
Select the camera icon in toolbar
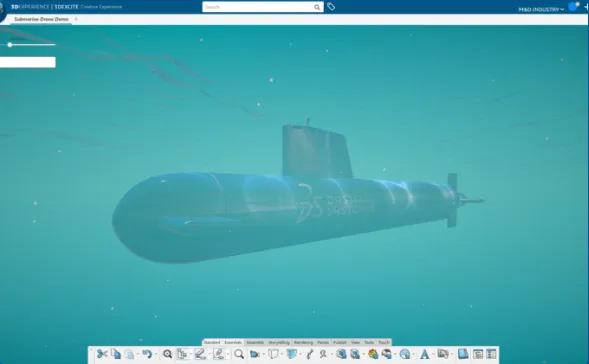[x=255, y=354]
